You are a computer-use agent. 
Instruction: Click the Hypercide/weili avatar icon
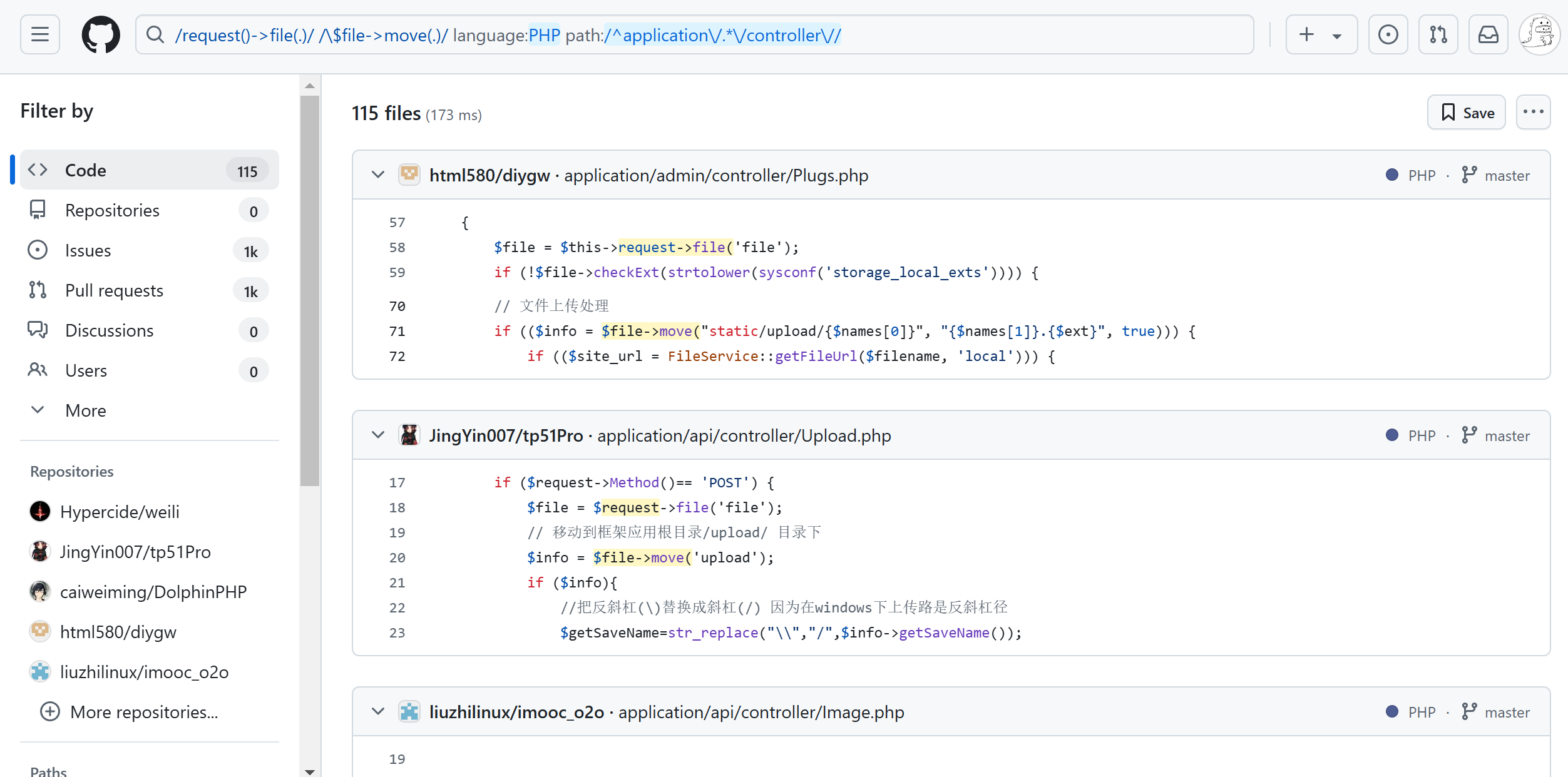[40, 512]
